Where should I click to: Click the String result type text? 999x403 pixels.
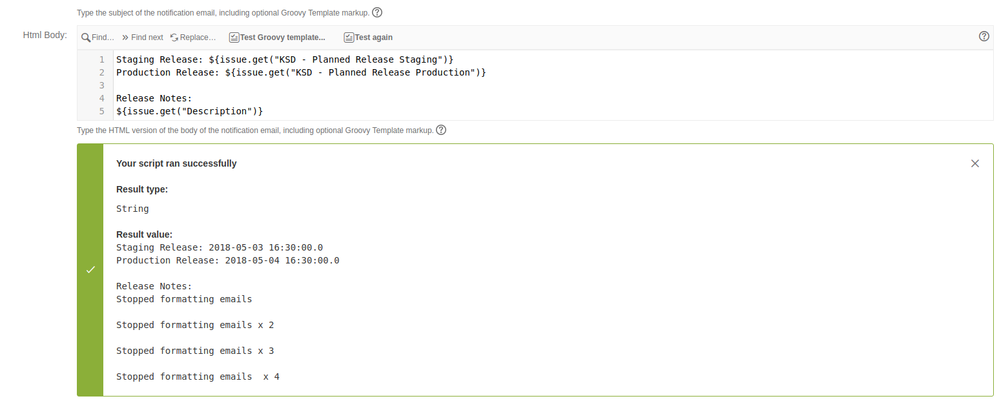(133, 209)
